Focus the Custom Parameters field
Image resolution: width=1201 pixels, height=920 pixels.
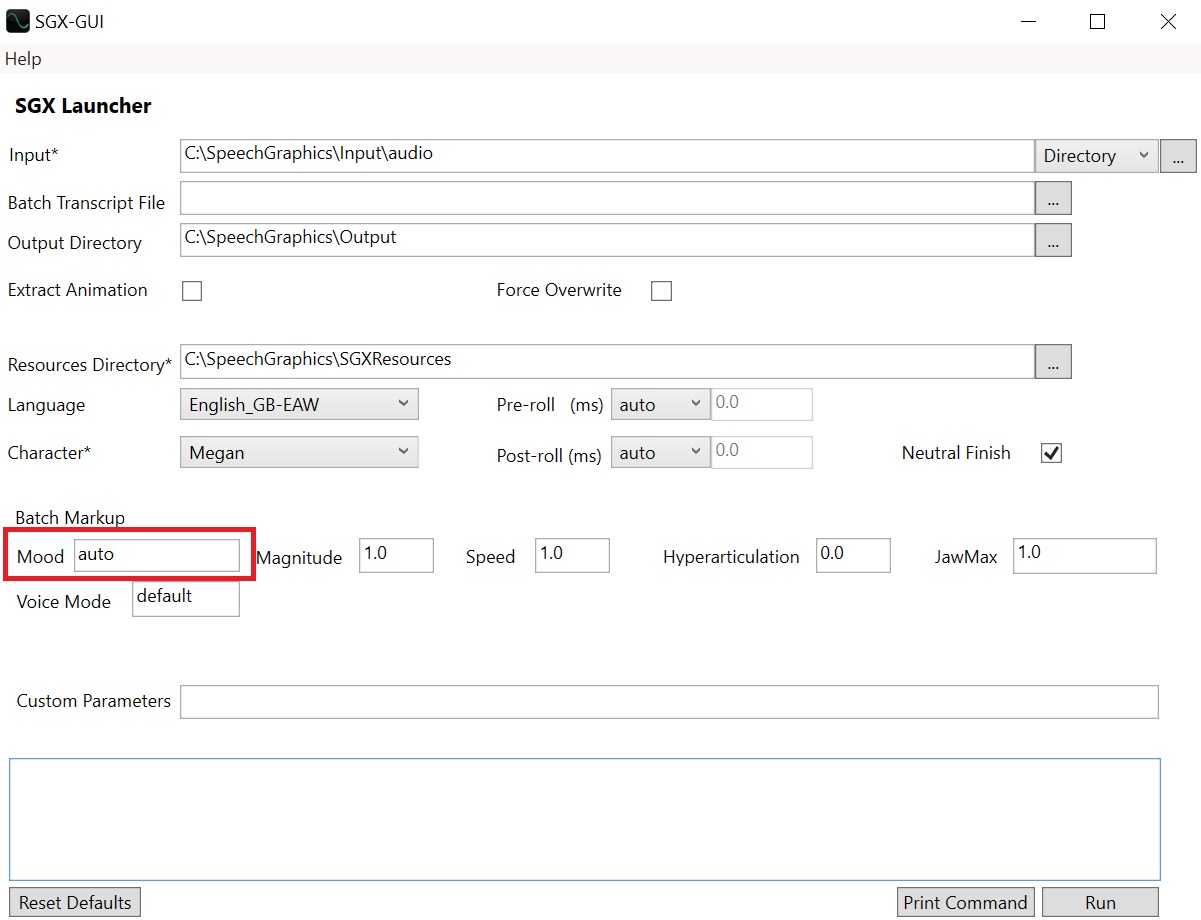[668, 702]
